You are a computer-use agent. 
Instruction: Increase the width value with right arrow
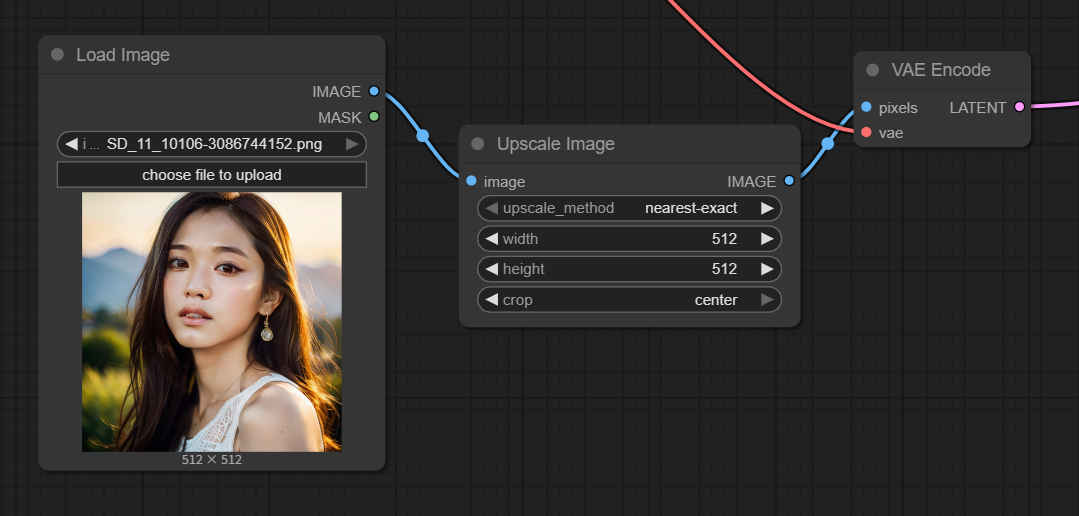pyautogui.click(x=767, y=239)
